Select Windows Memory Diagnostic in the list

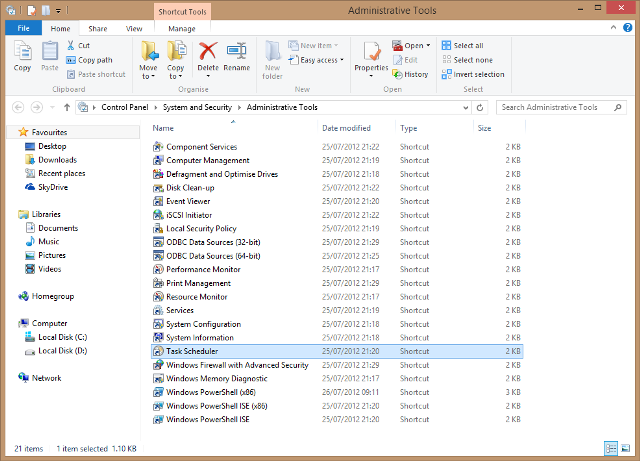point(217,379)
